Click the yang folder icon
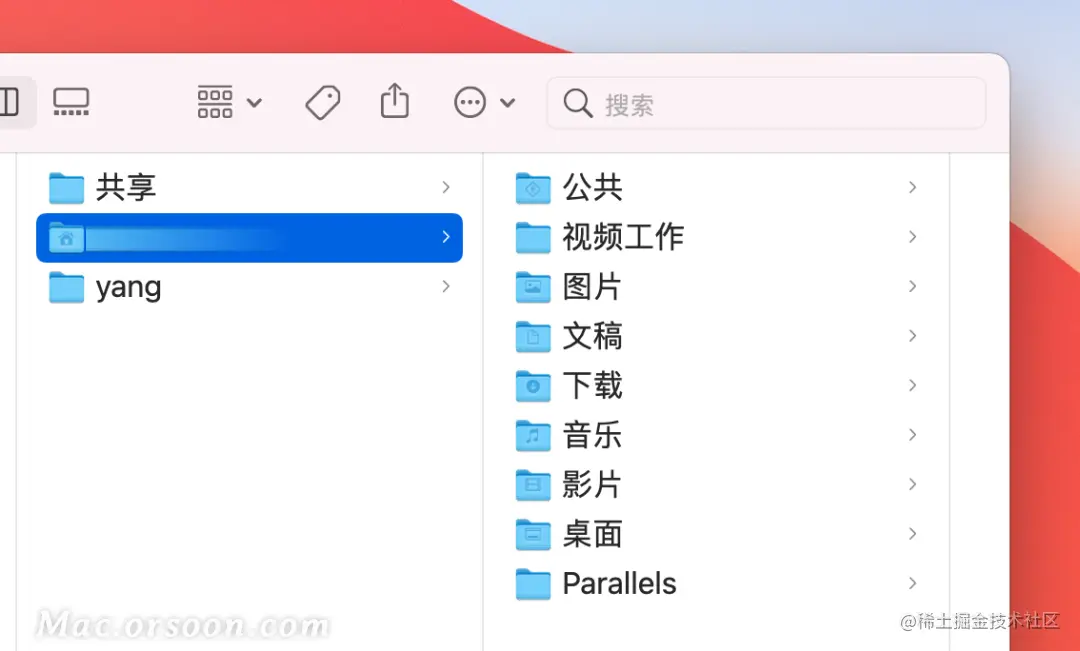The image size is (1080, 651). tap(67, 287)
